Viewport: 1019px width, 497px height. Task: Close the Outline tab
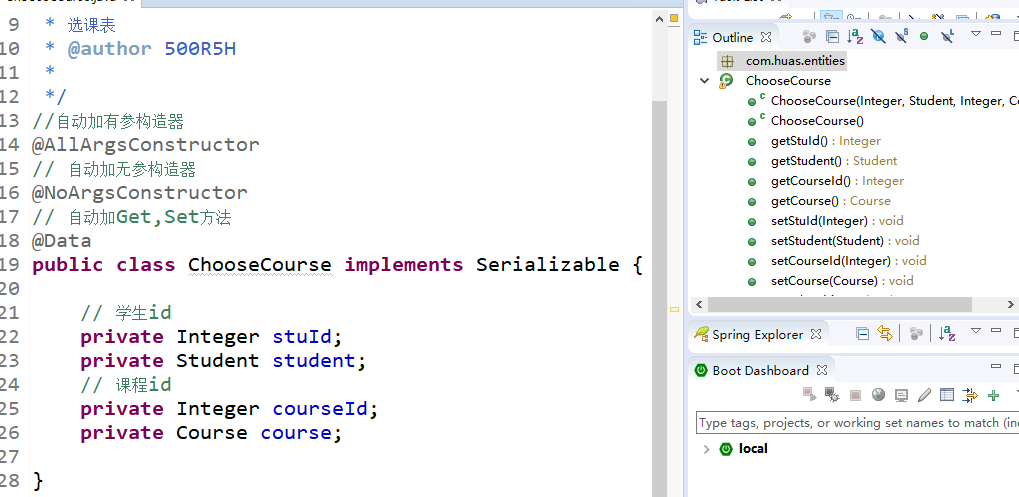766,37
